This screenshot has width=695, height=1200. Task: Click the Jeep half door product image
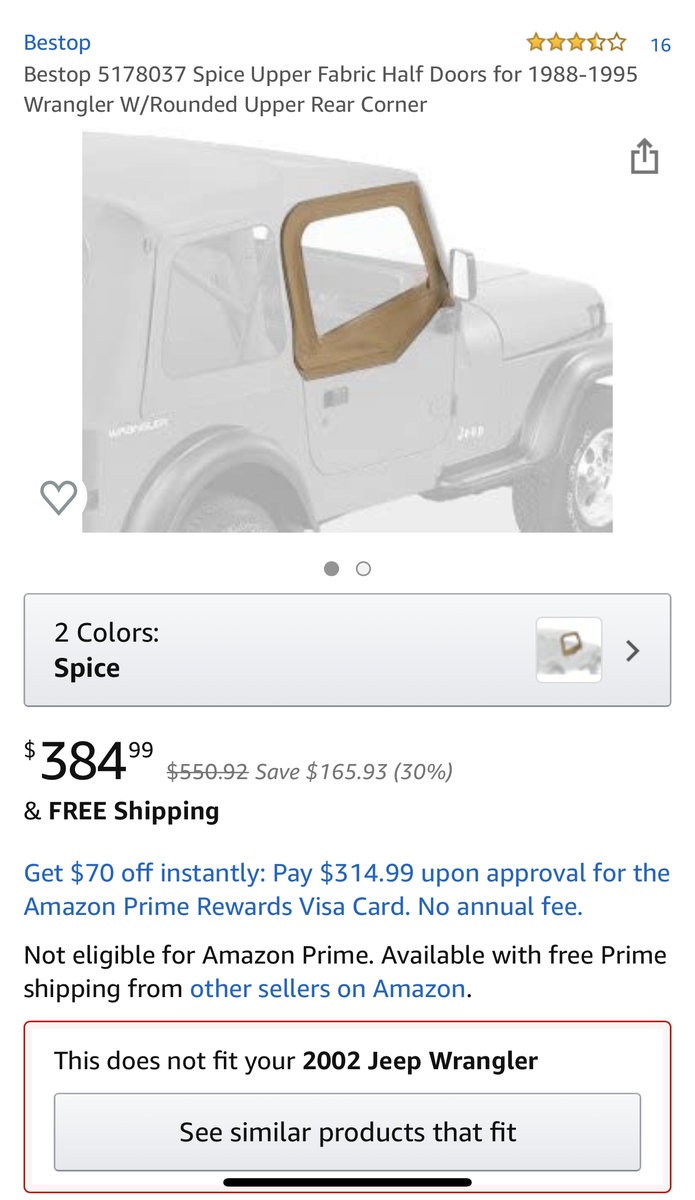(347, 333)
